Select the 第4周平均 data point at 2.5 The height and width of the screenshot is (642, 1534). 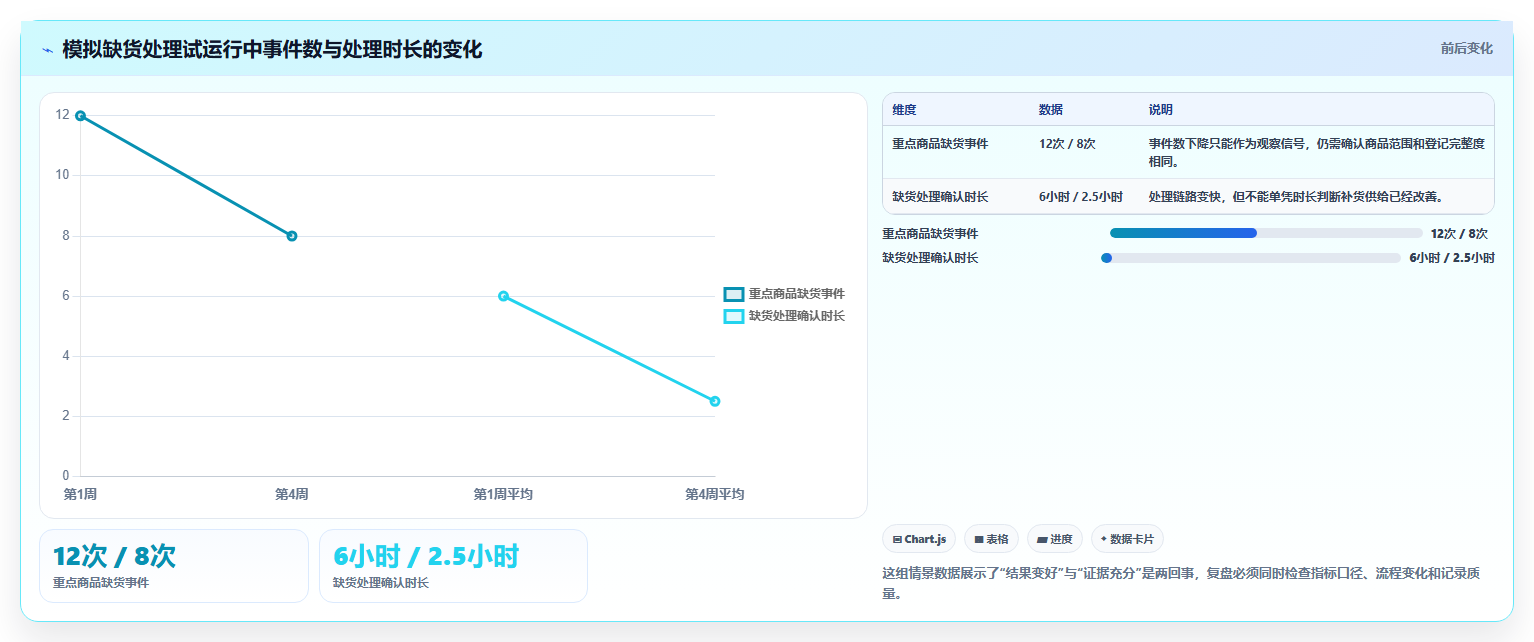[715, 401]
